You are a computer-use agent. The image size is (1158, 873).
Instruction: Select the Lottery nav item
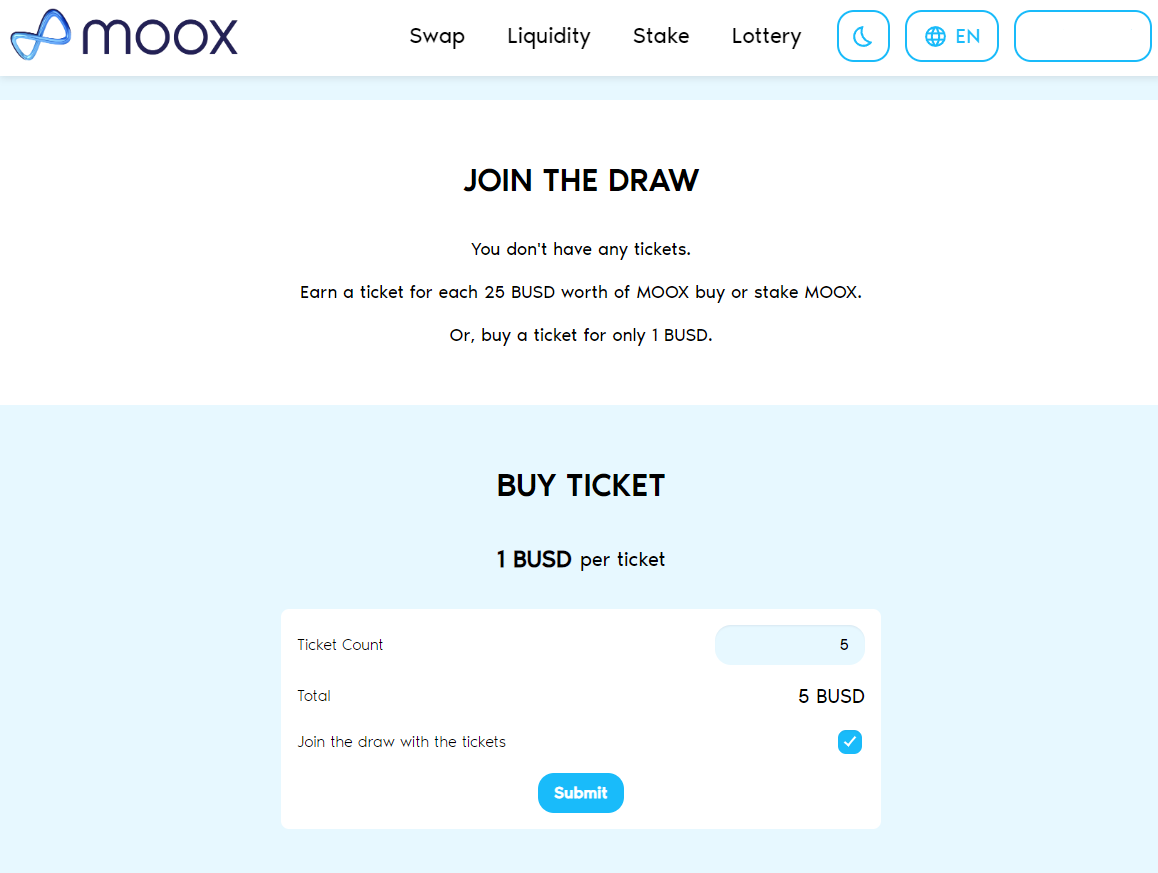(x=766, y=36)
